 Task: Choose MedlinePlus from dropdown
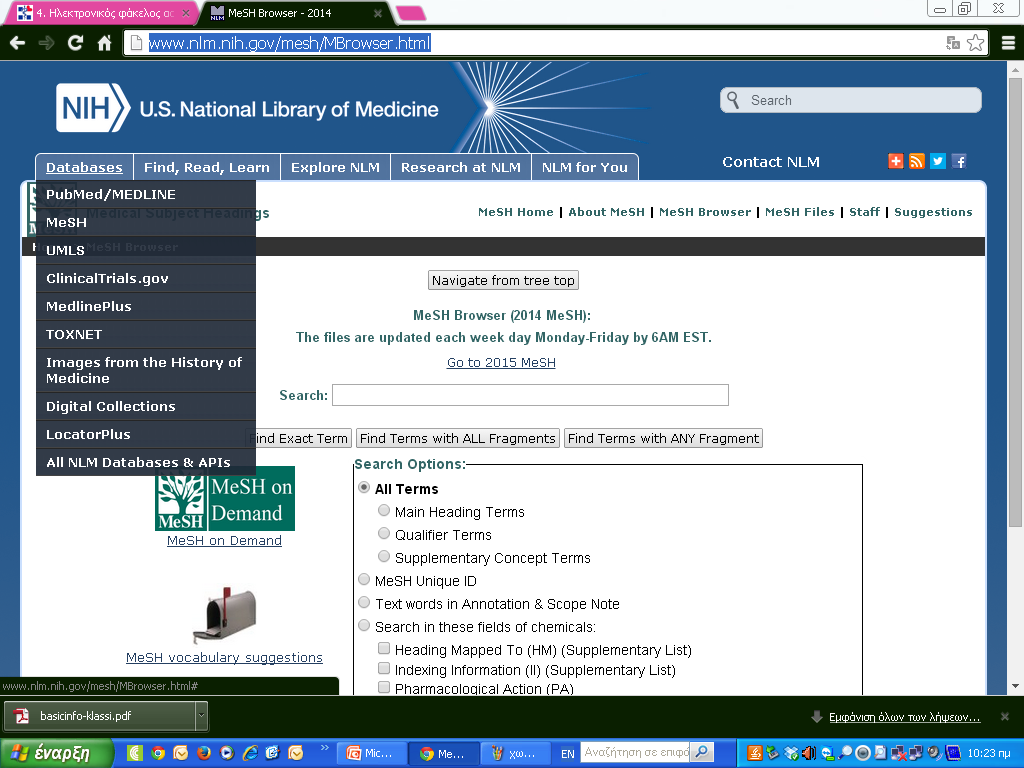pos(146,307)
